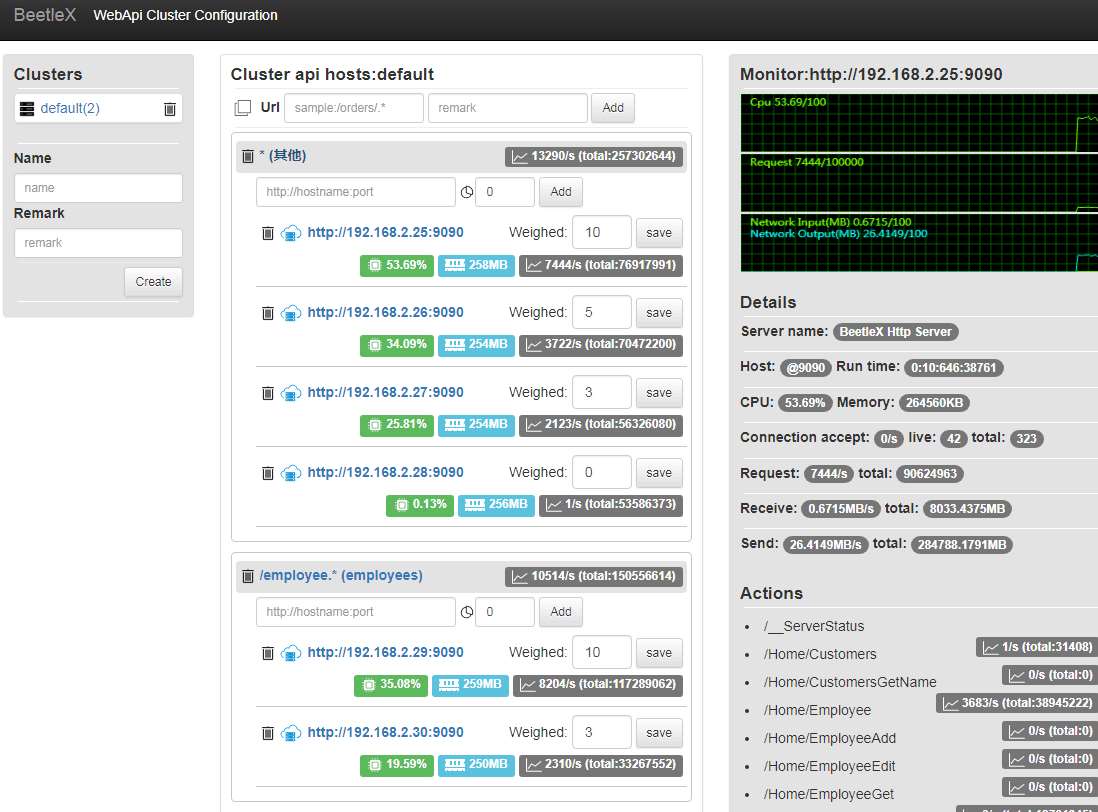Open host link http://192.168.2.27:9090
Image resolution: width=1098 pixels, height=812 pixels.
coord(385,393)
